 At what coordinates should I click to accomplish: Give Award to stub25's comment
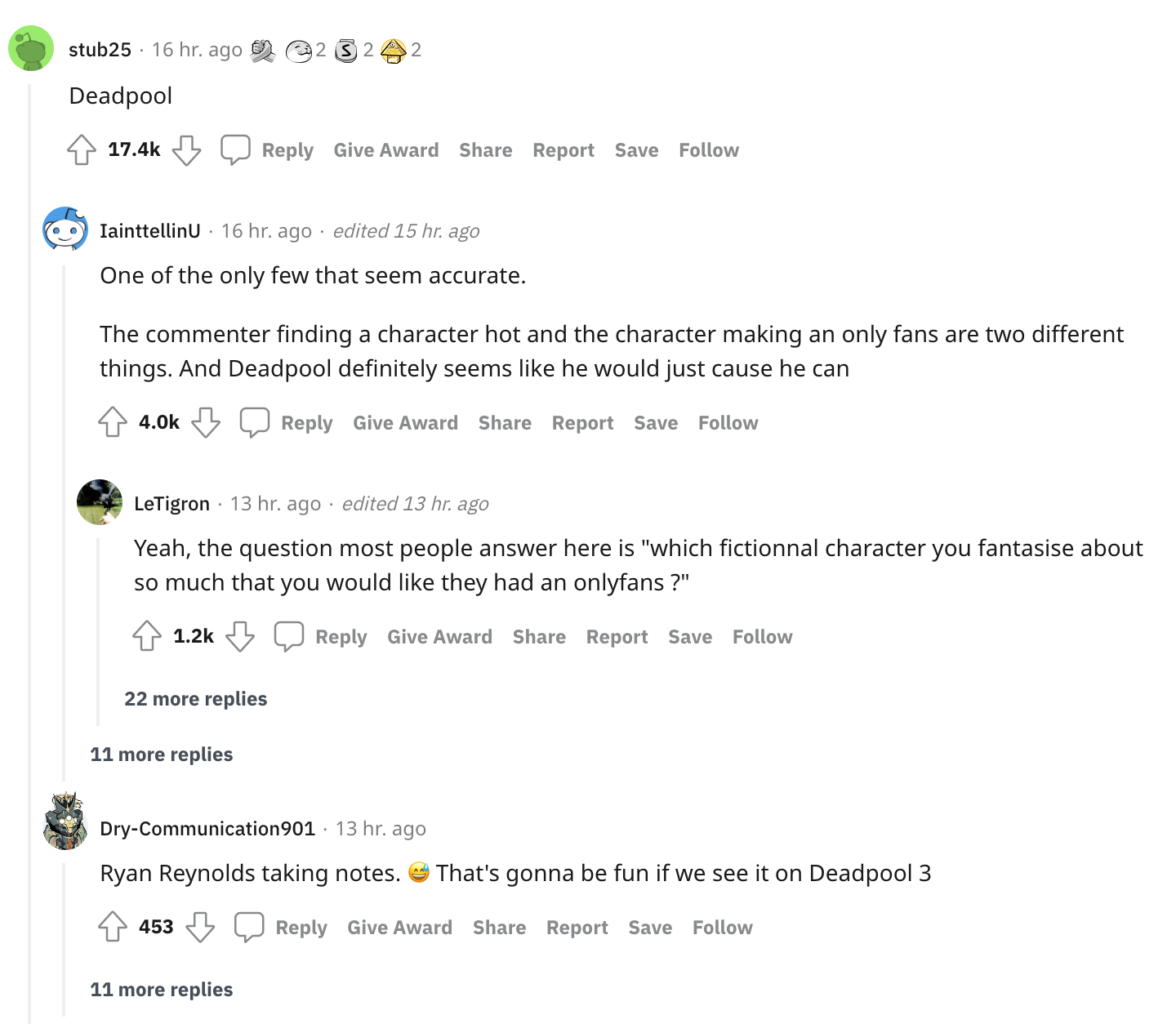[385, 150]
